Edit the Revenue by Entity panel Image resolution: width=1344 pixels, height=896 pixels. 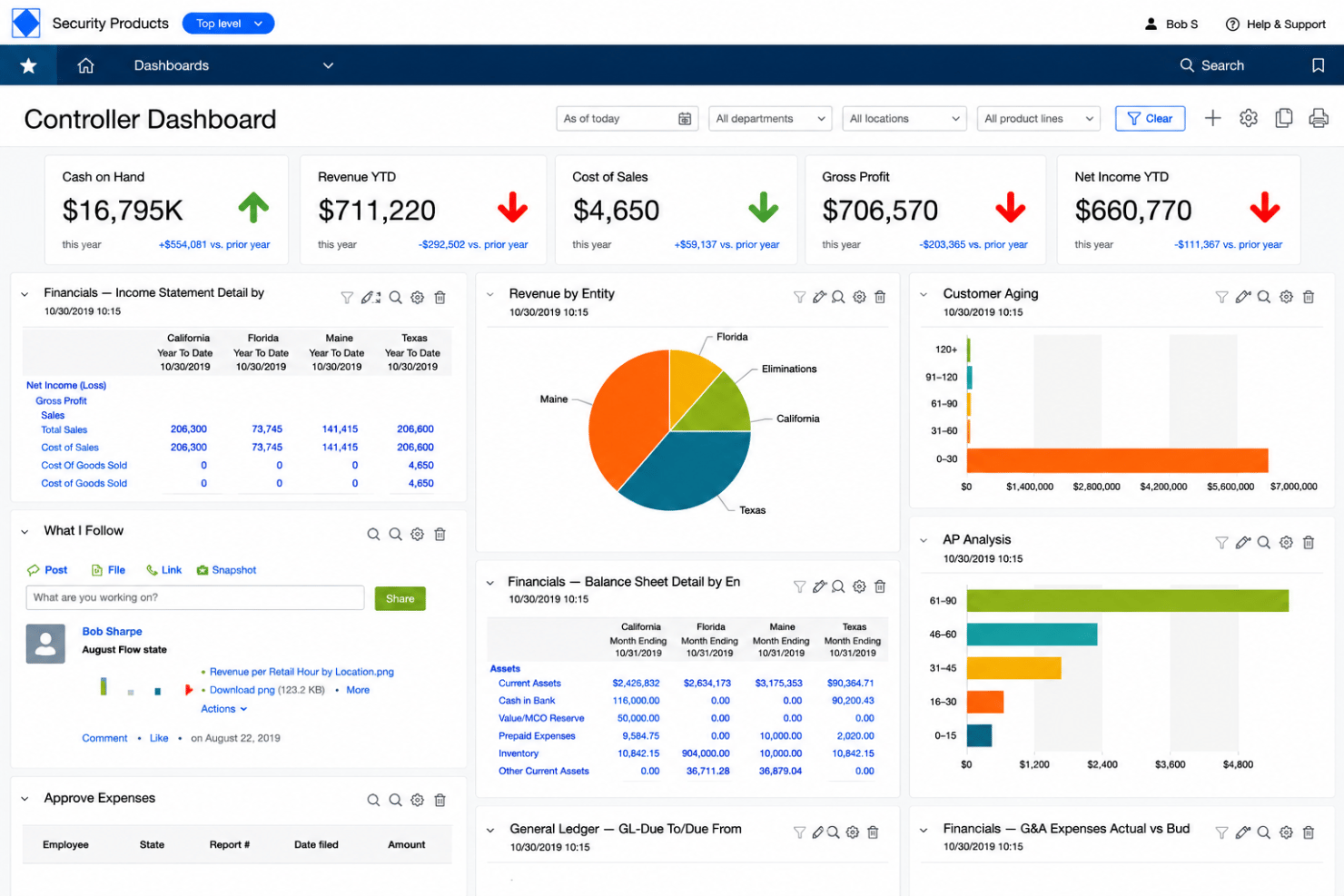(x=819, y=297)
